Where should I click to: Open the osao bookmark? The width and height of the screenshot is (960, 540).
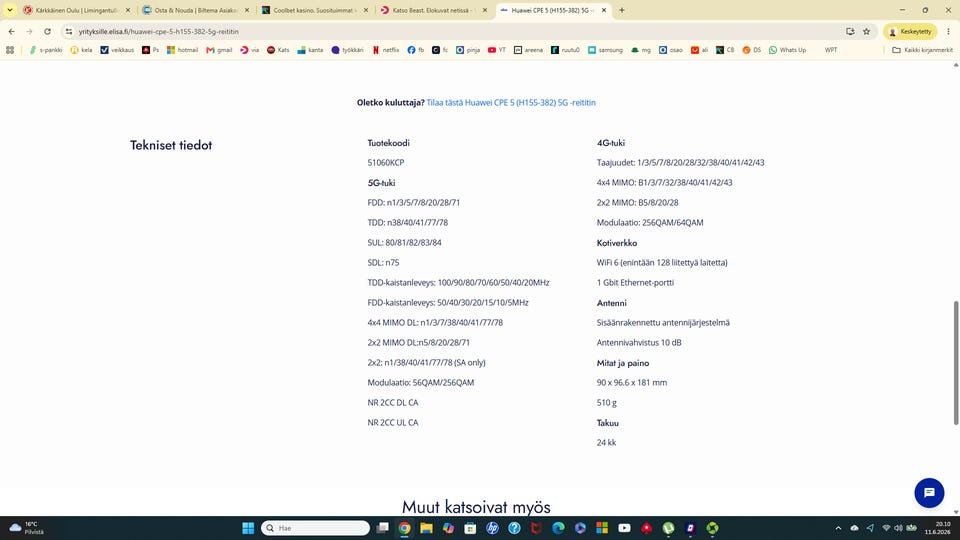670,50
